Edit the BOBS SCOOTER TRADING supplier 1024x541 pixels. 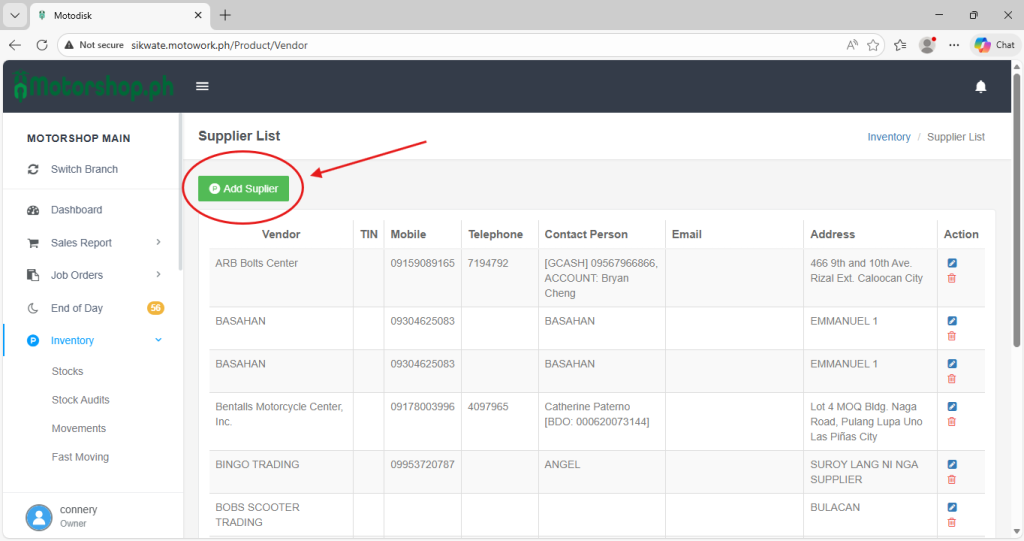(952, 507)
